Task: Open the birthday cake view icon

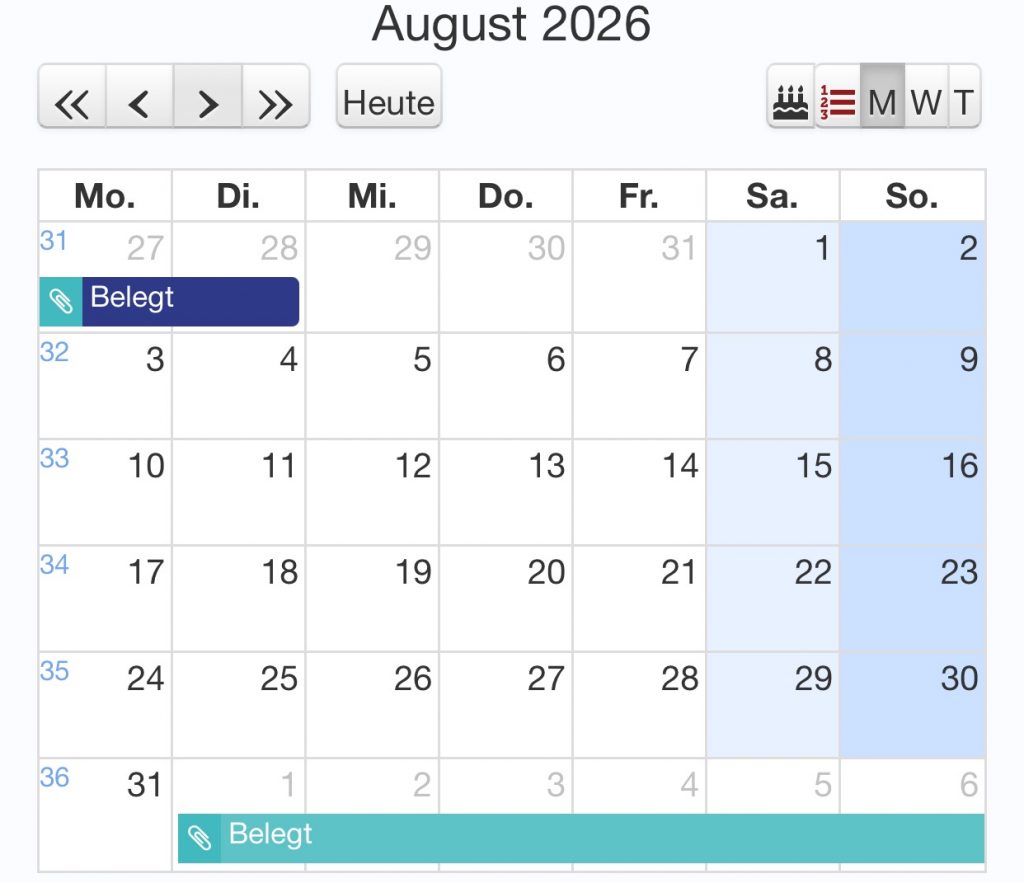Action: point(791,101)
